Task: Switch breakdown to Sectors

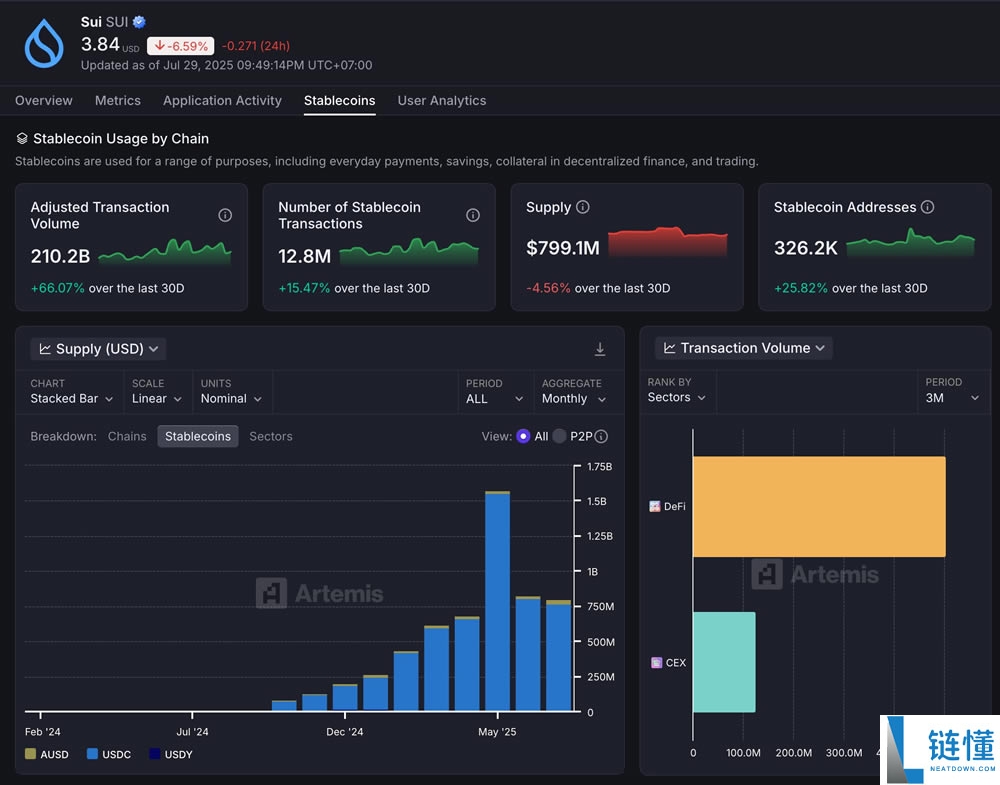Action: pyautogui.click(x=270, y=436)
